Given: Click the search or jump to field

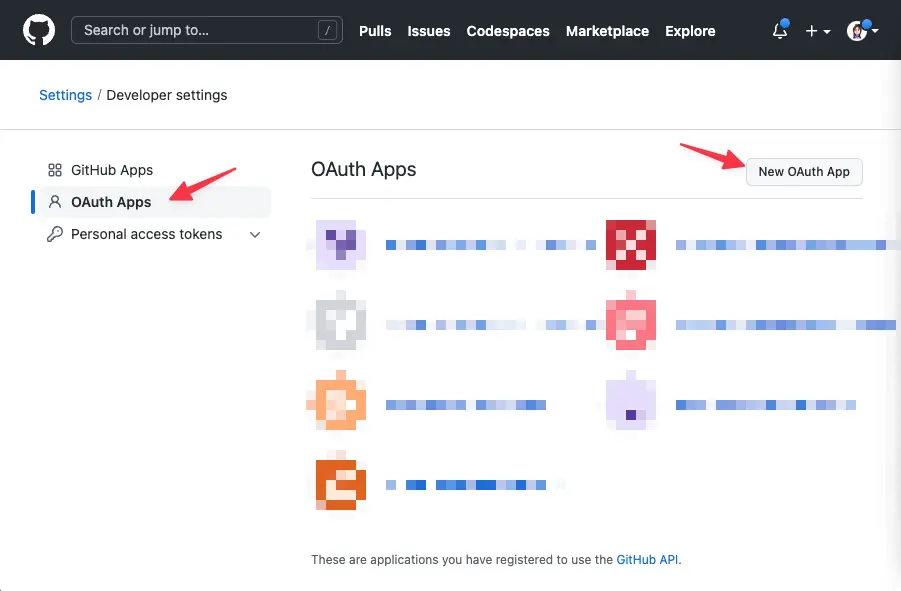Looking at the screenshot, I should (x=207, y=30).
